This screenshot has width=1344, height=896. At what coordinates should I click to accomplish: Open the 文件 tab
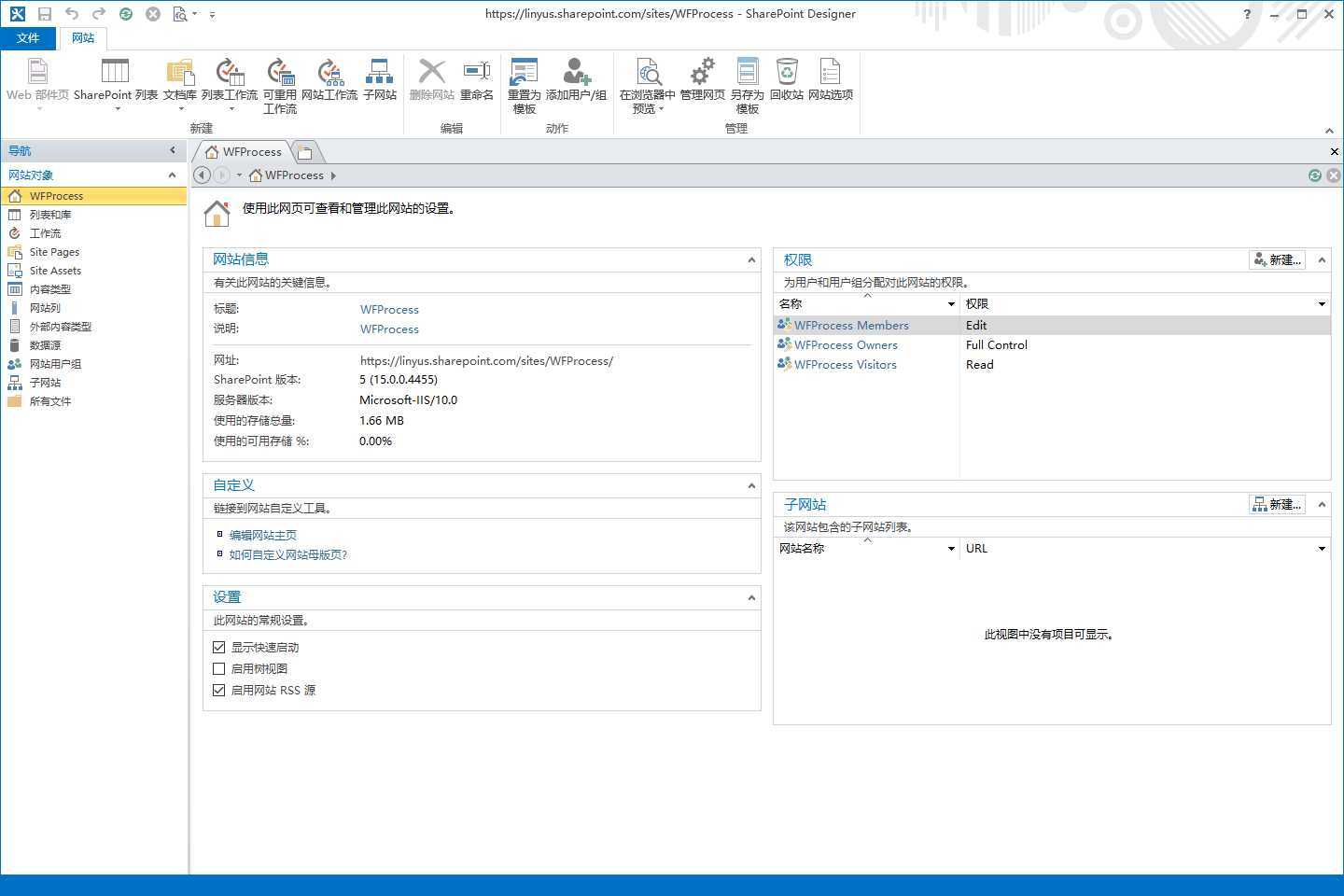(28, 38)
